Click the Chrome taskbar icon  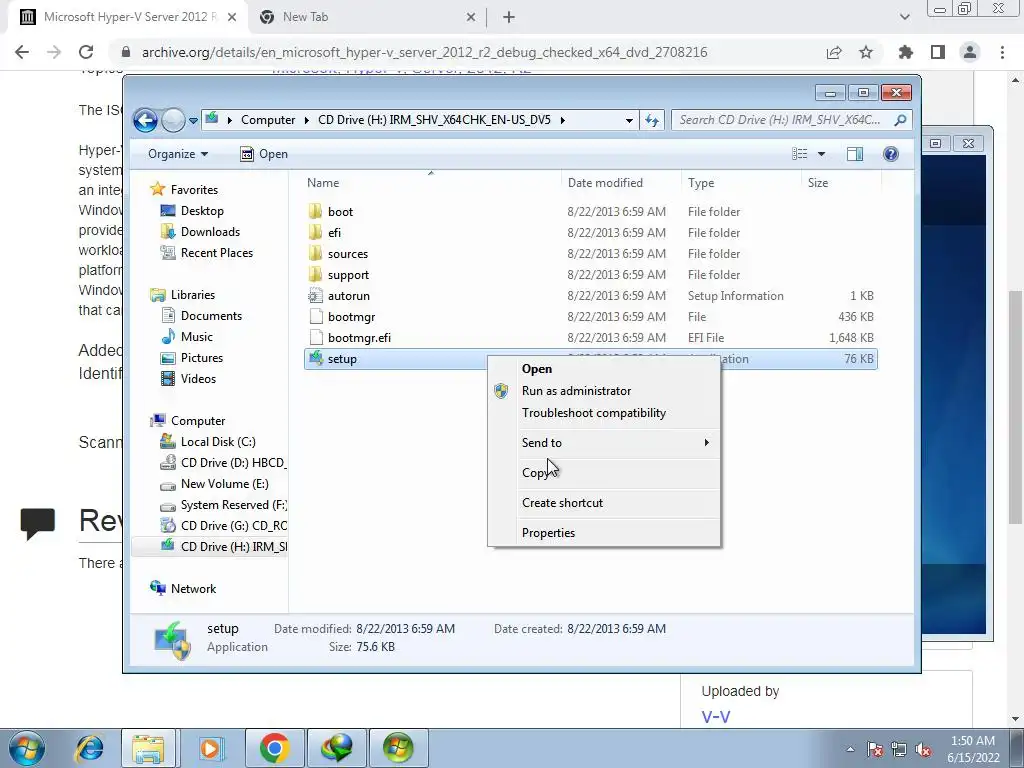pos(274,748)
